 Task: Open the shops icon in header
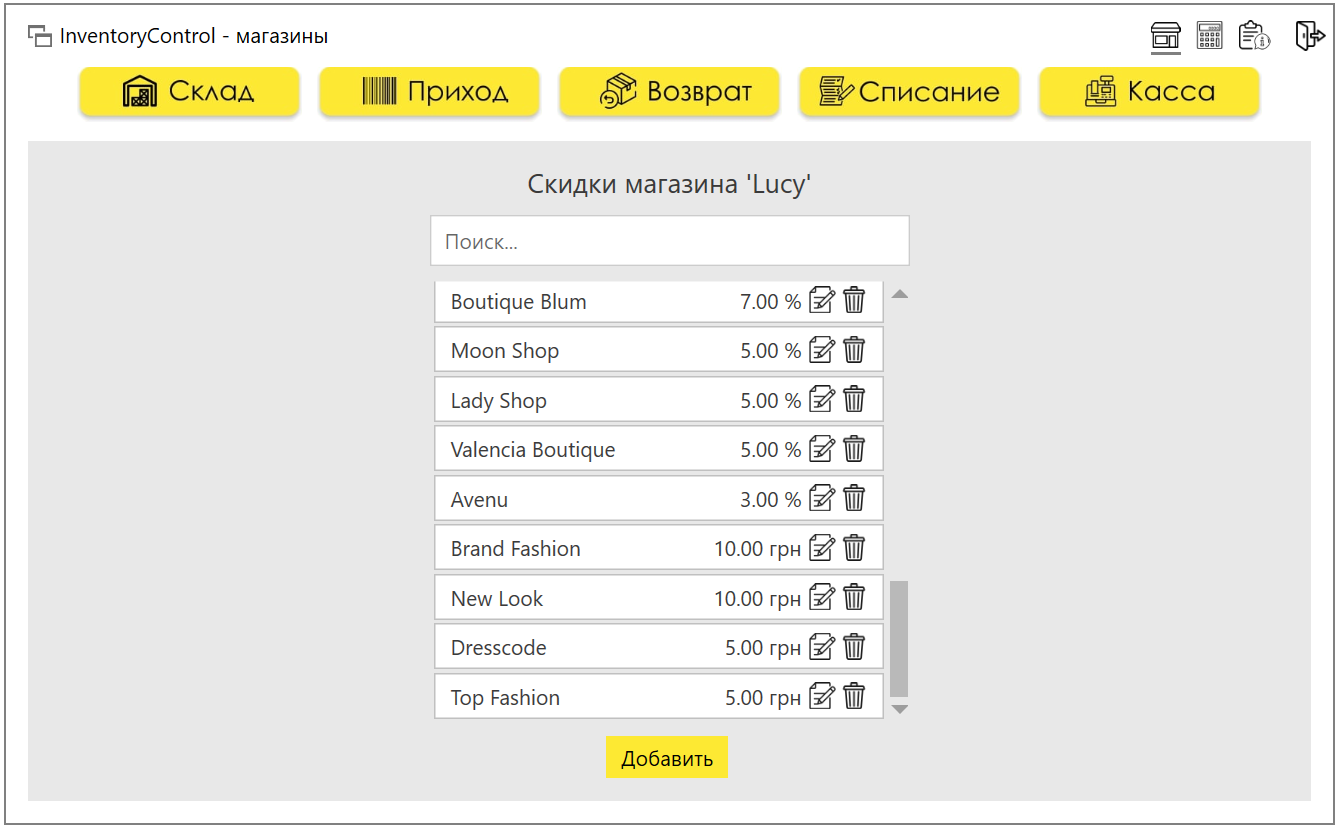1166,36
